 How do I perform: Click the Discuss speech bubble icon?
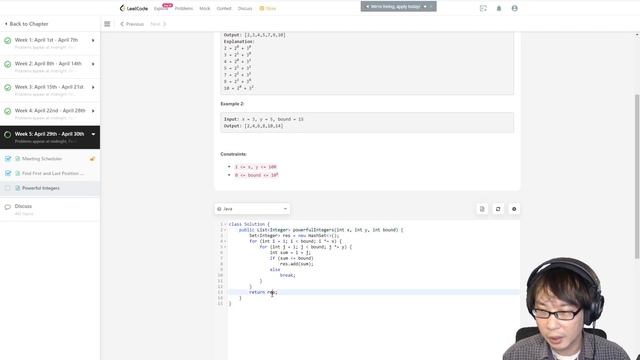point(7,207)
